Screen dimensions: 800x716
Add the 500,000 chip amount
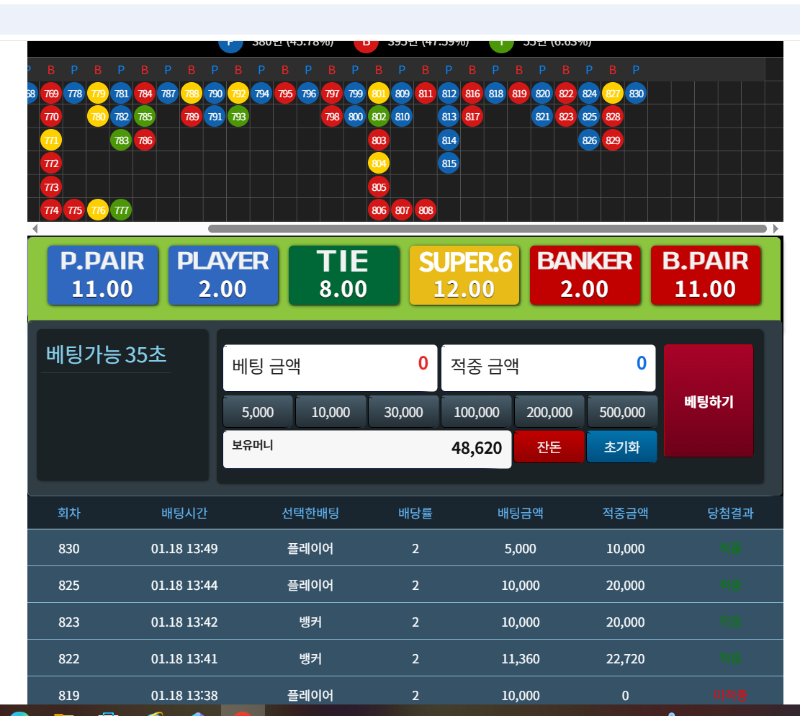[x=622, y=412]
